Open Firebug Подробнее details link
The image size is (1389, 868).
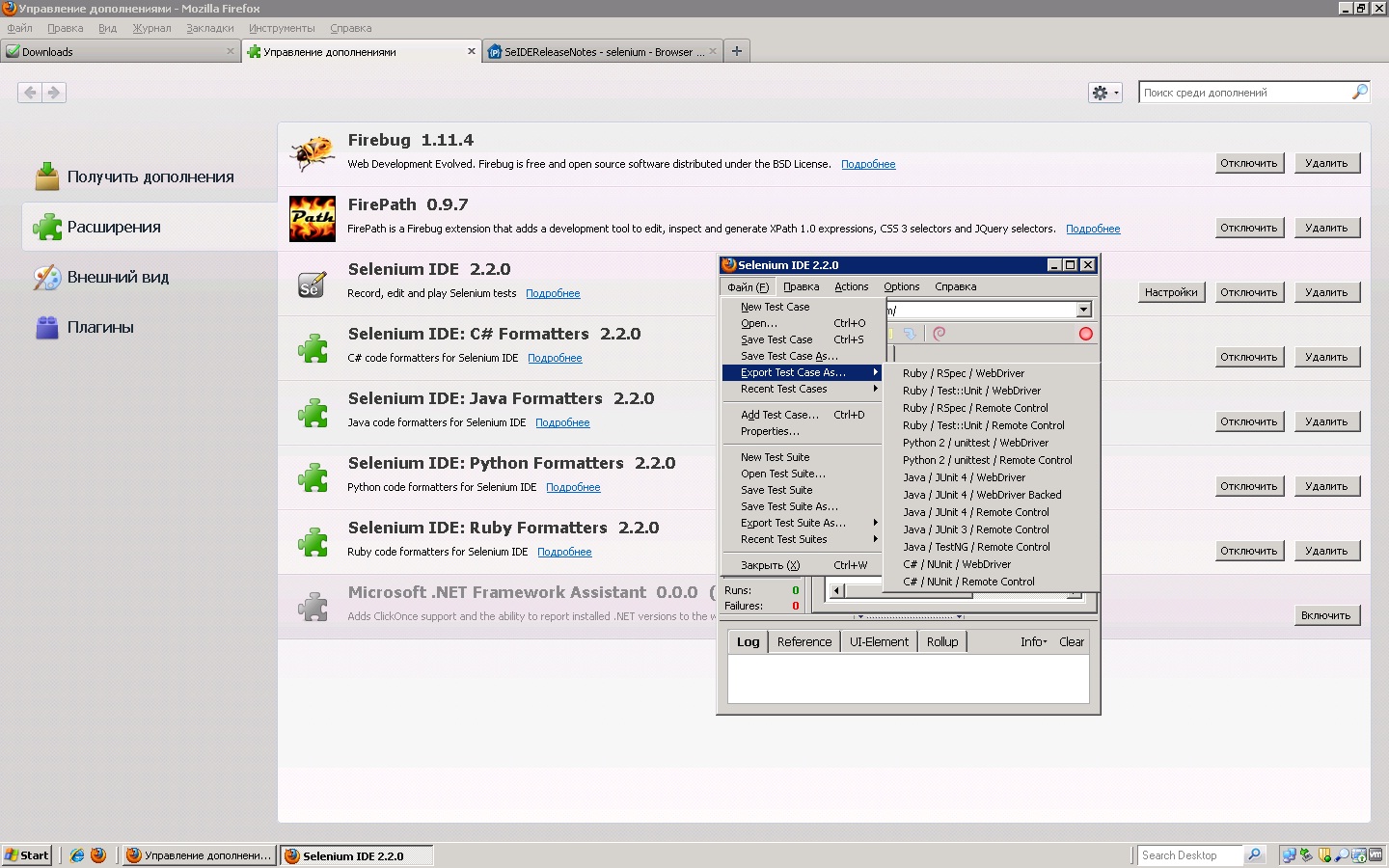pos(868,164)
